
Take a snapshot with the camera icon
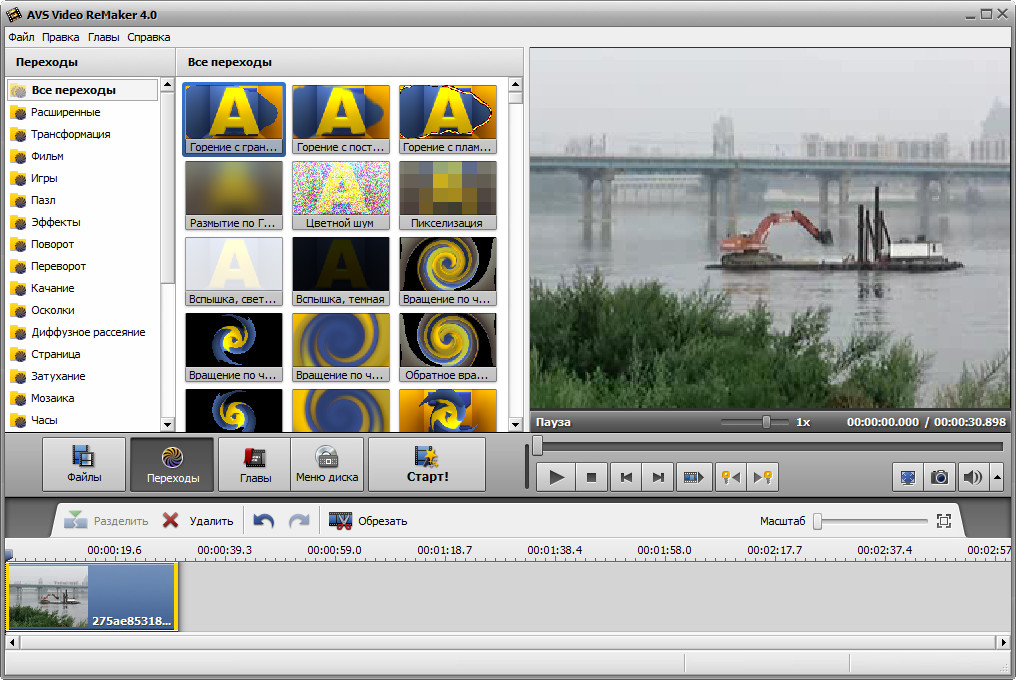click(939, 477)
